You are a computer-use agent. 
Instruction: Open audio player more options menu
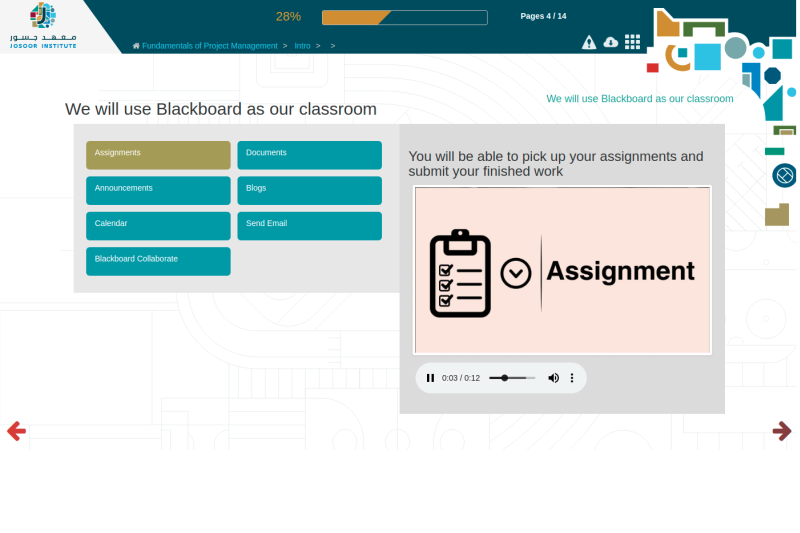572,378
